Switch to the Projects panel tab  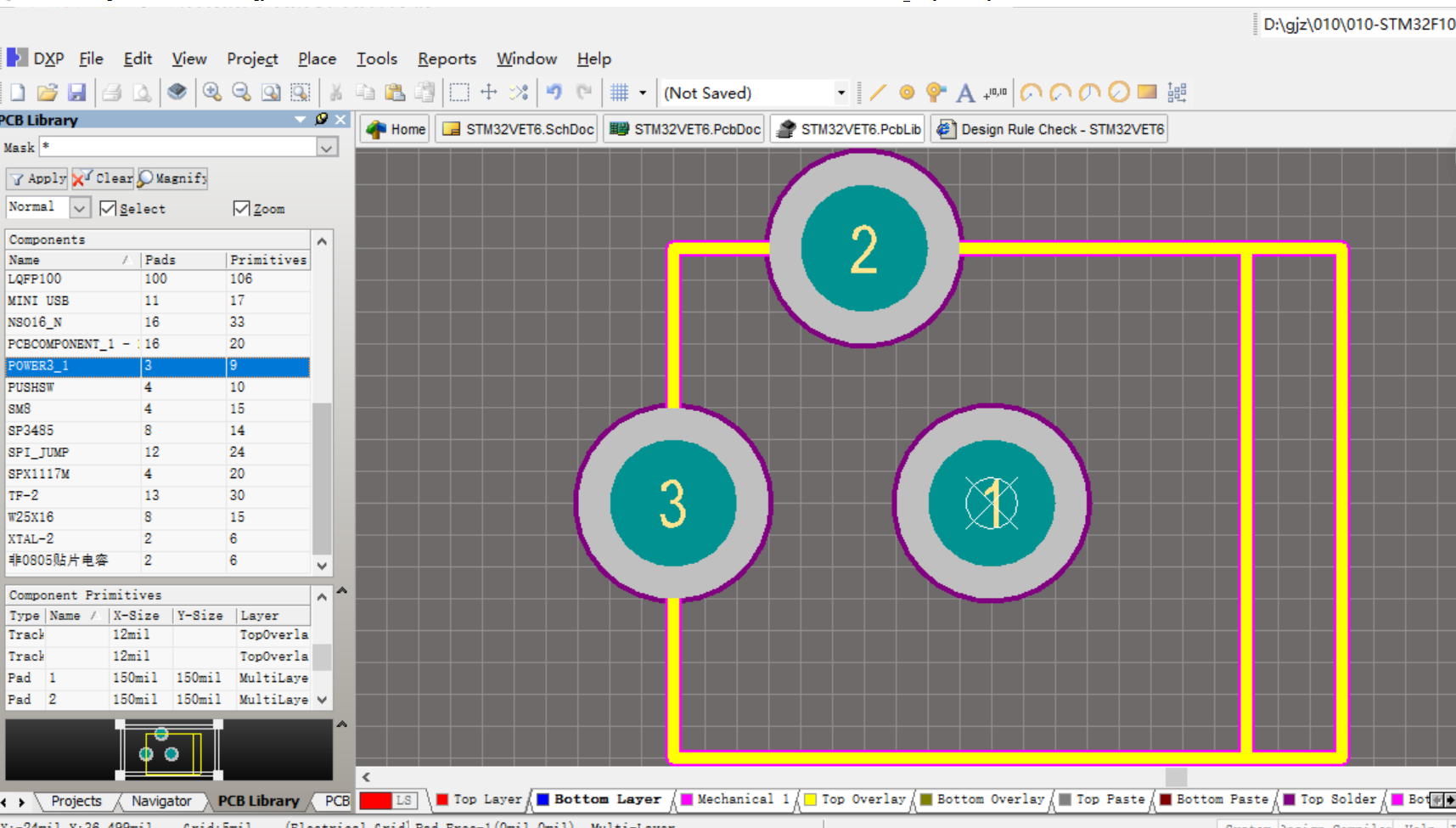[76, 801]
